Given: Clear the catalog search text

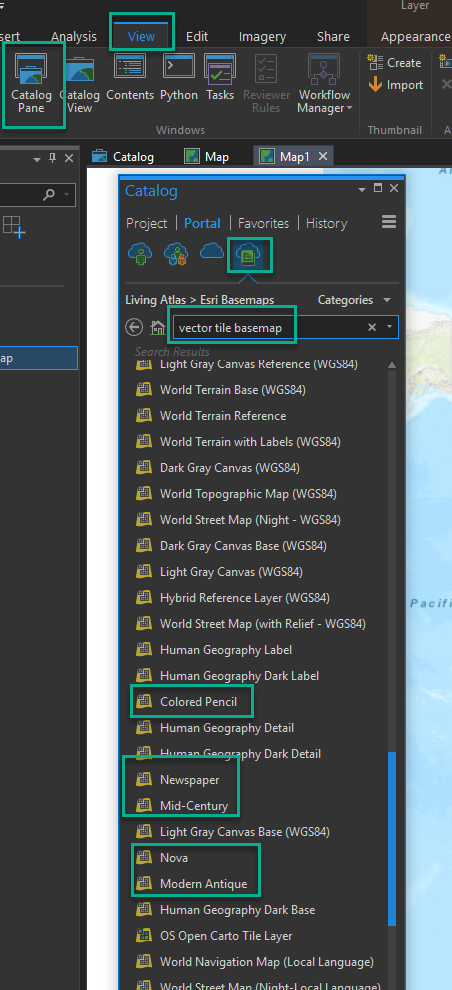Looking at the screenshot, I should 372,327.
